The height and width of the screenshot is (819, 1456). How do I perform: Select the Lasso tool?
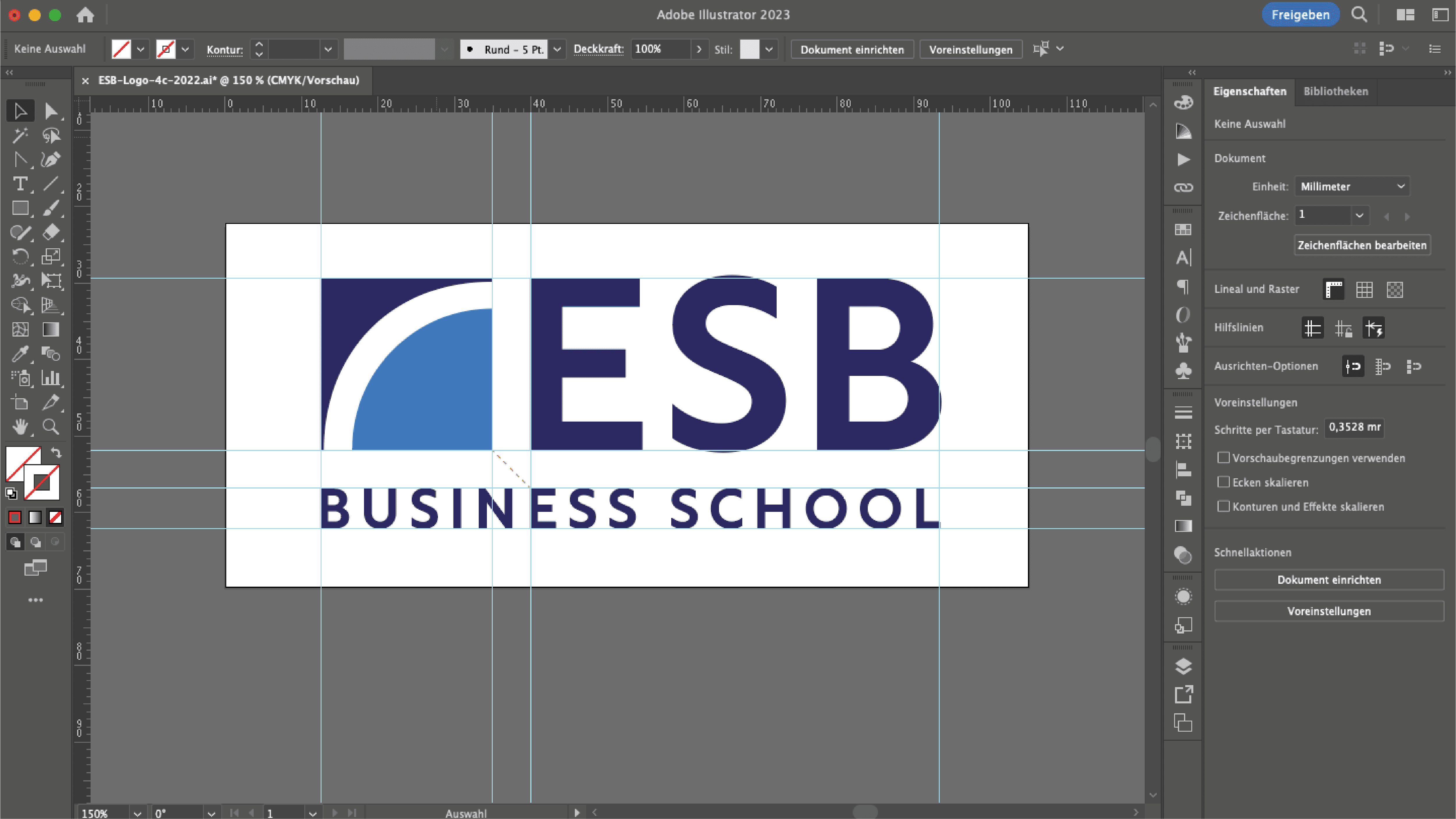(x=51, y=135)
